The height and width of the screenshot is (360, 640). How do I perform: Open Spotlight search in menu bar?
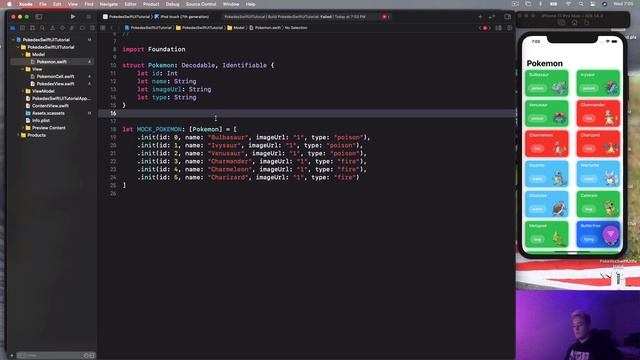(581, 4)
